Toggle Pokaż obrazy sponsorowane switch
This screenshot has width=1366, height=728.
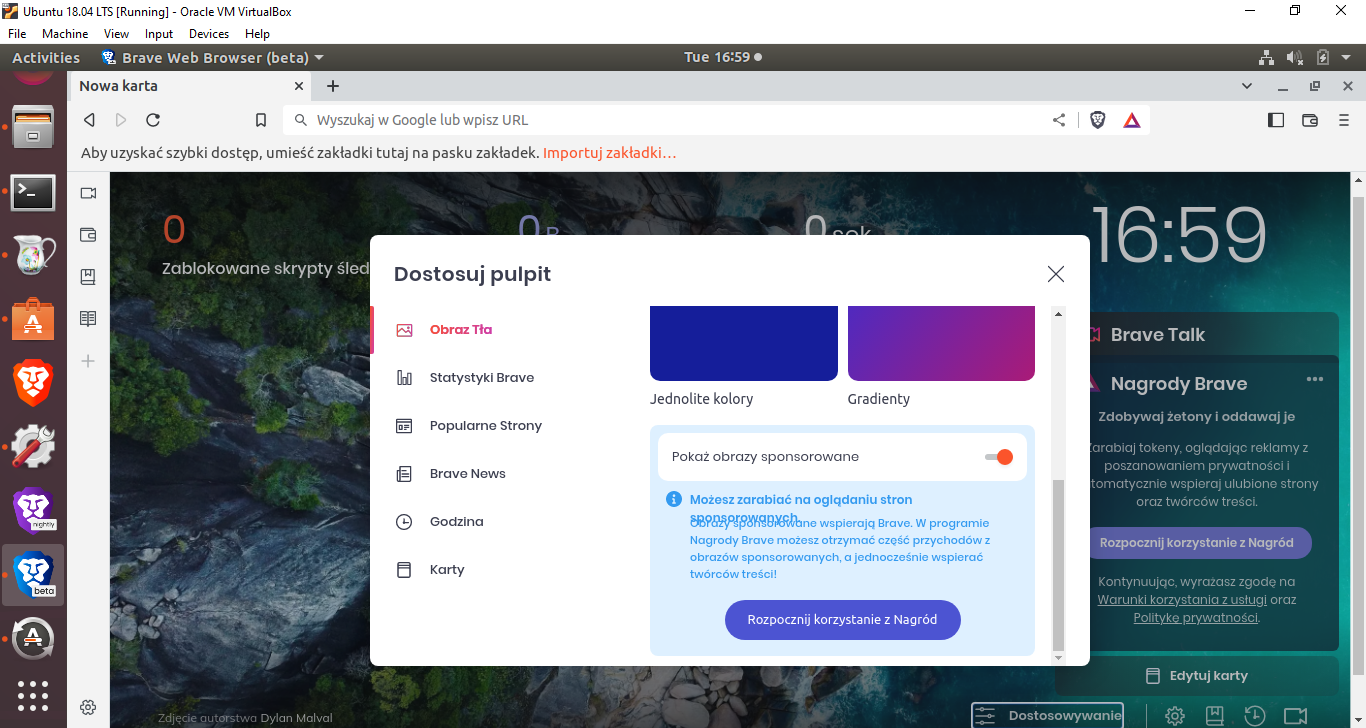pyautogui.click(x=999, y=457)
